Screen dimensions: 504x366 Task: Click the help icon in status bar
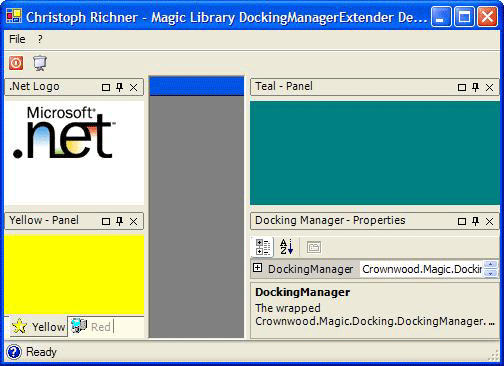pyautogui.click(x=14, y=352)
